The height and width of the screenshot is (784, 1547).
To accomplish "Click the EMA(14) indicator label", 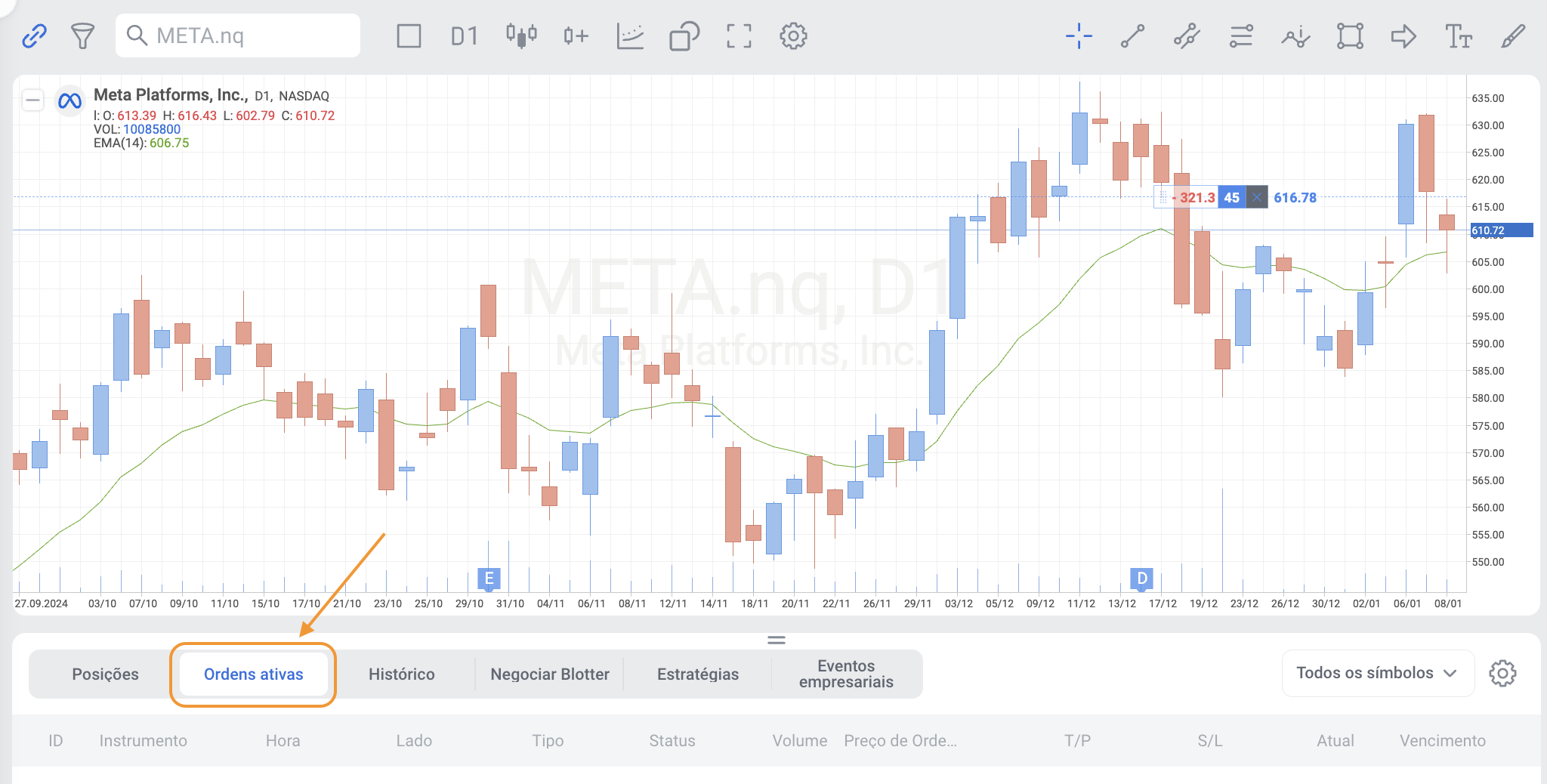I will pyautogui.click(x=141, y=143).
